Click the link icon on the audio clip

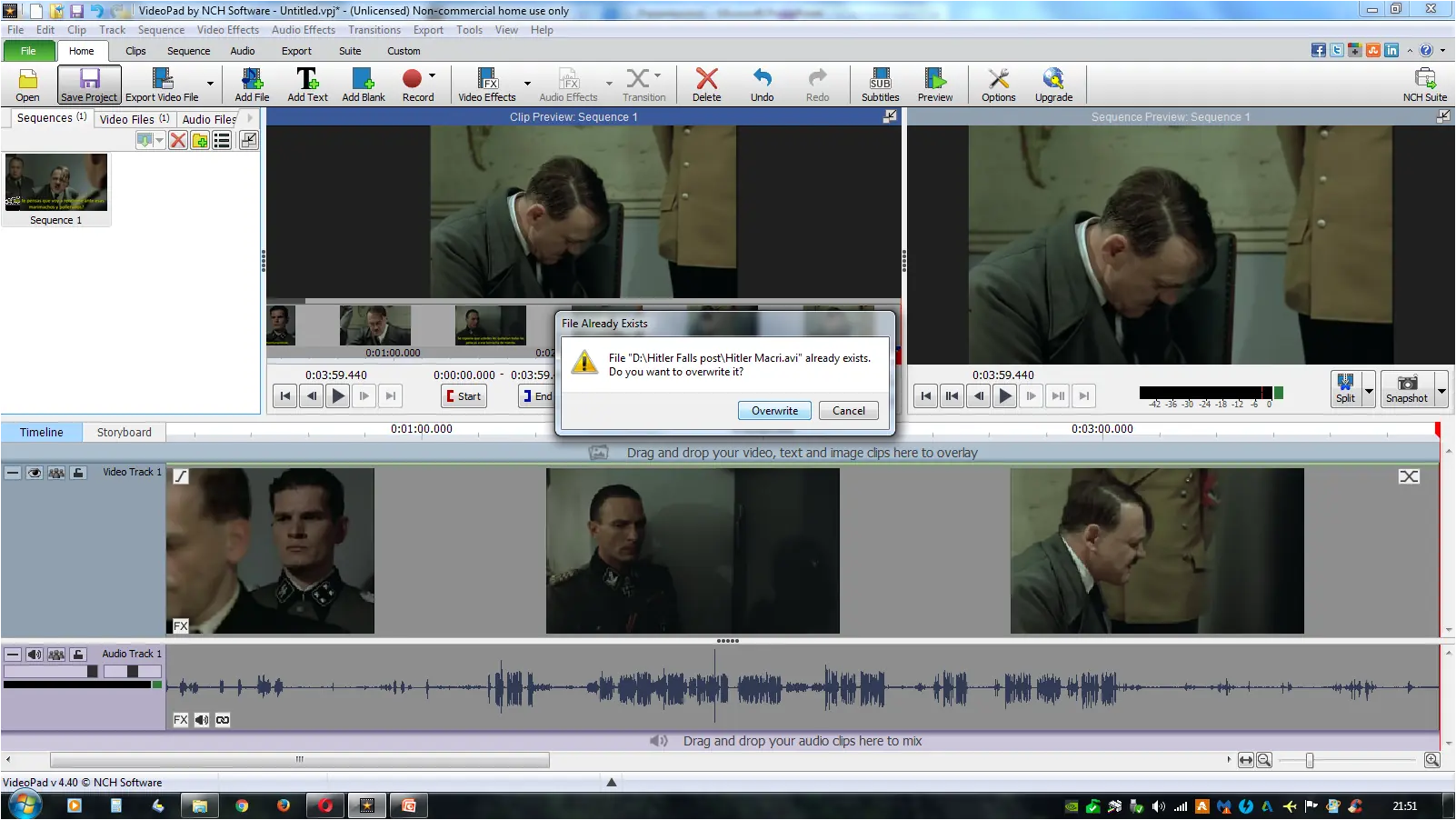point(223,720)
